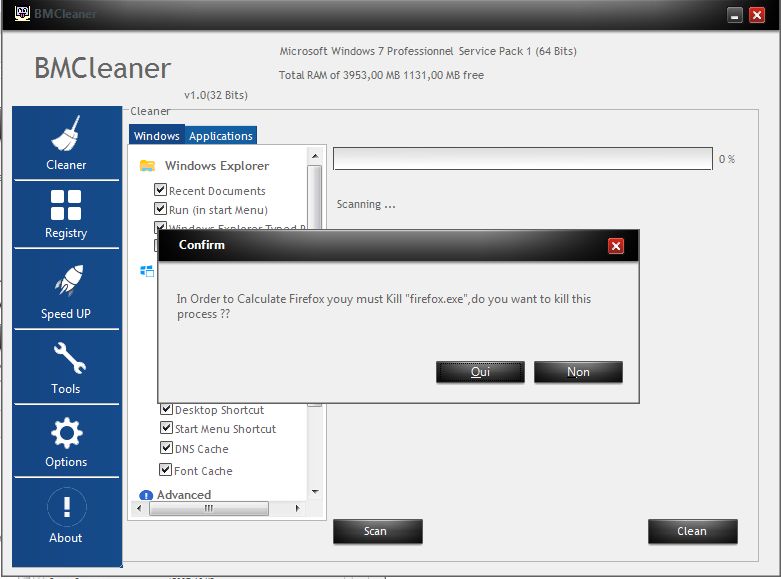Click the Clean button
Viewport: 781px width, 579px height.
pos(692,531)
